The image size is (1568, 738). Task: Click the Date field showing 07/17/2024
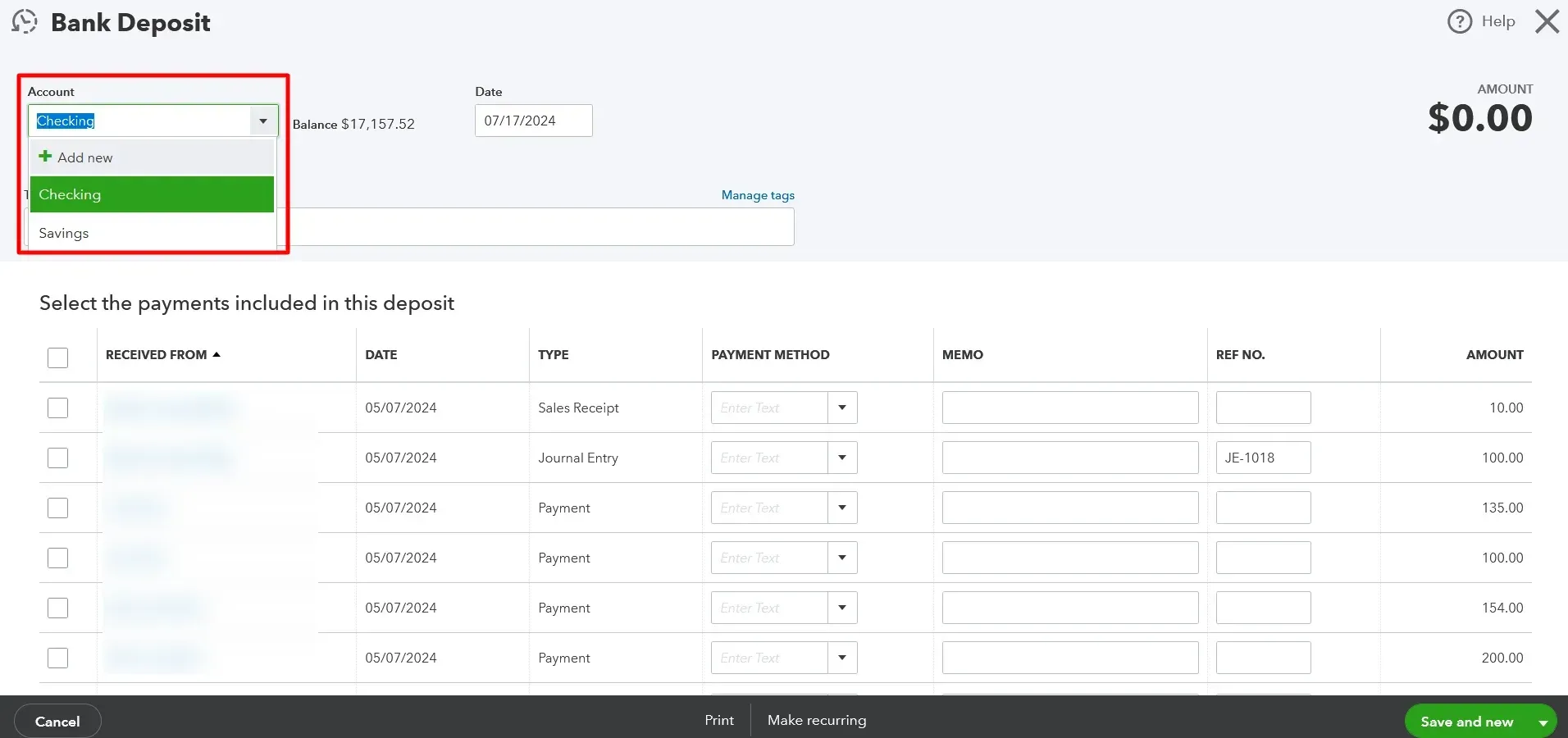point(532,121)
